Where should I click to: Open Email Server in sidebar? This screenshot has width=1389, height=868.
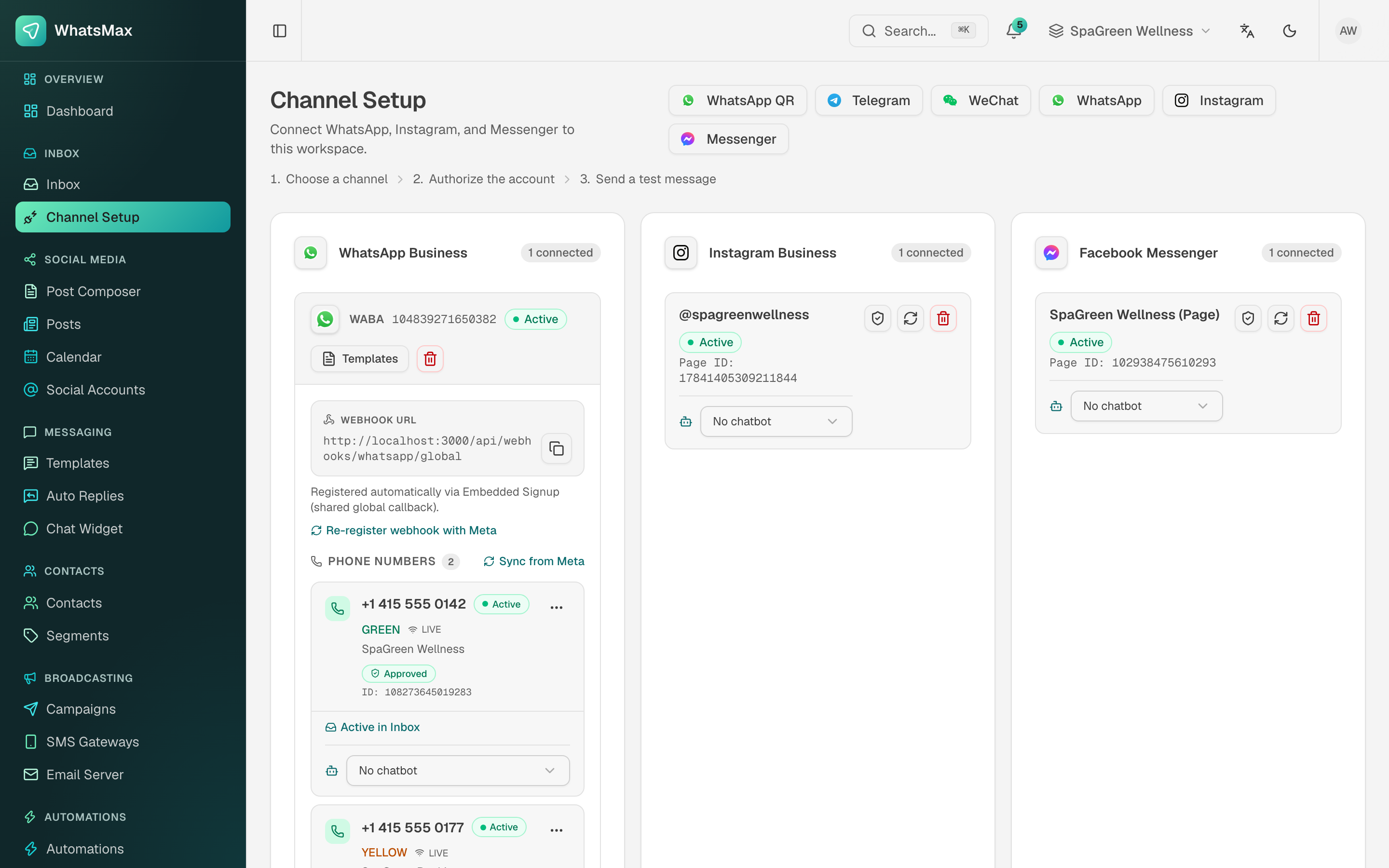click(x=123, y=775)
